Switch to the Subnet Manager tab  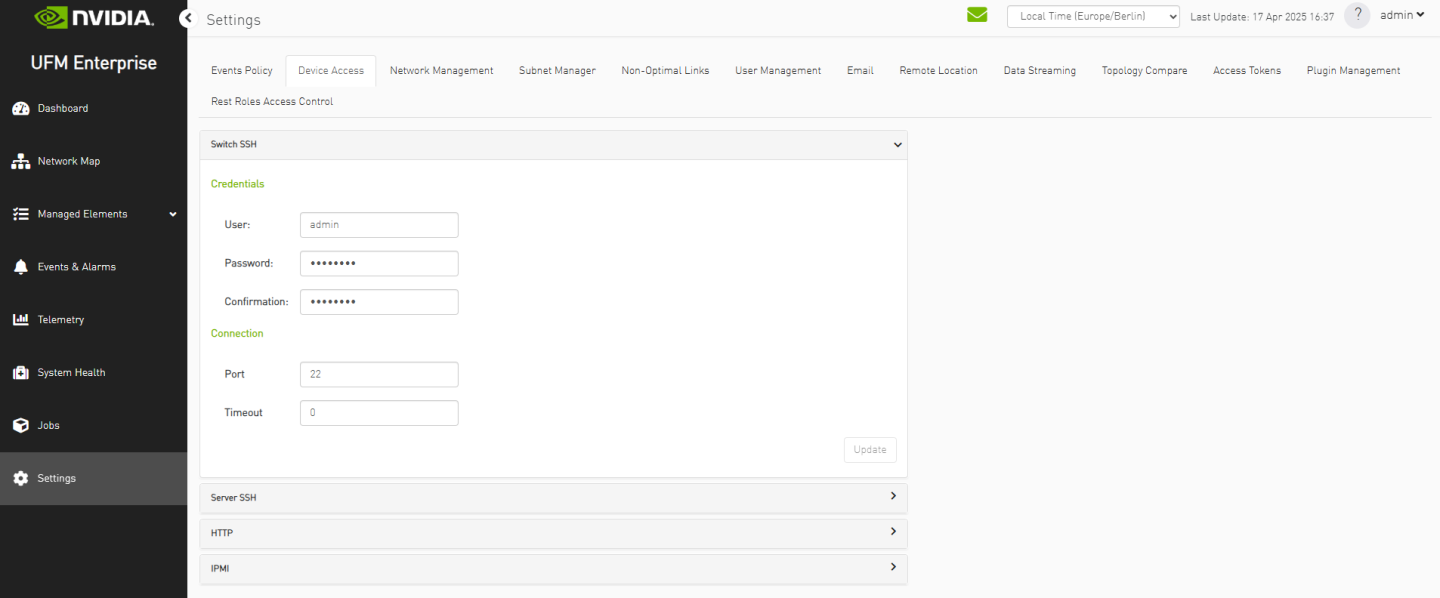pyautogui.click(x=557, y=71)
